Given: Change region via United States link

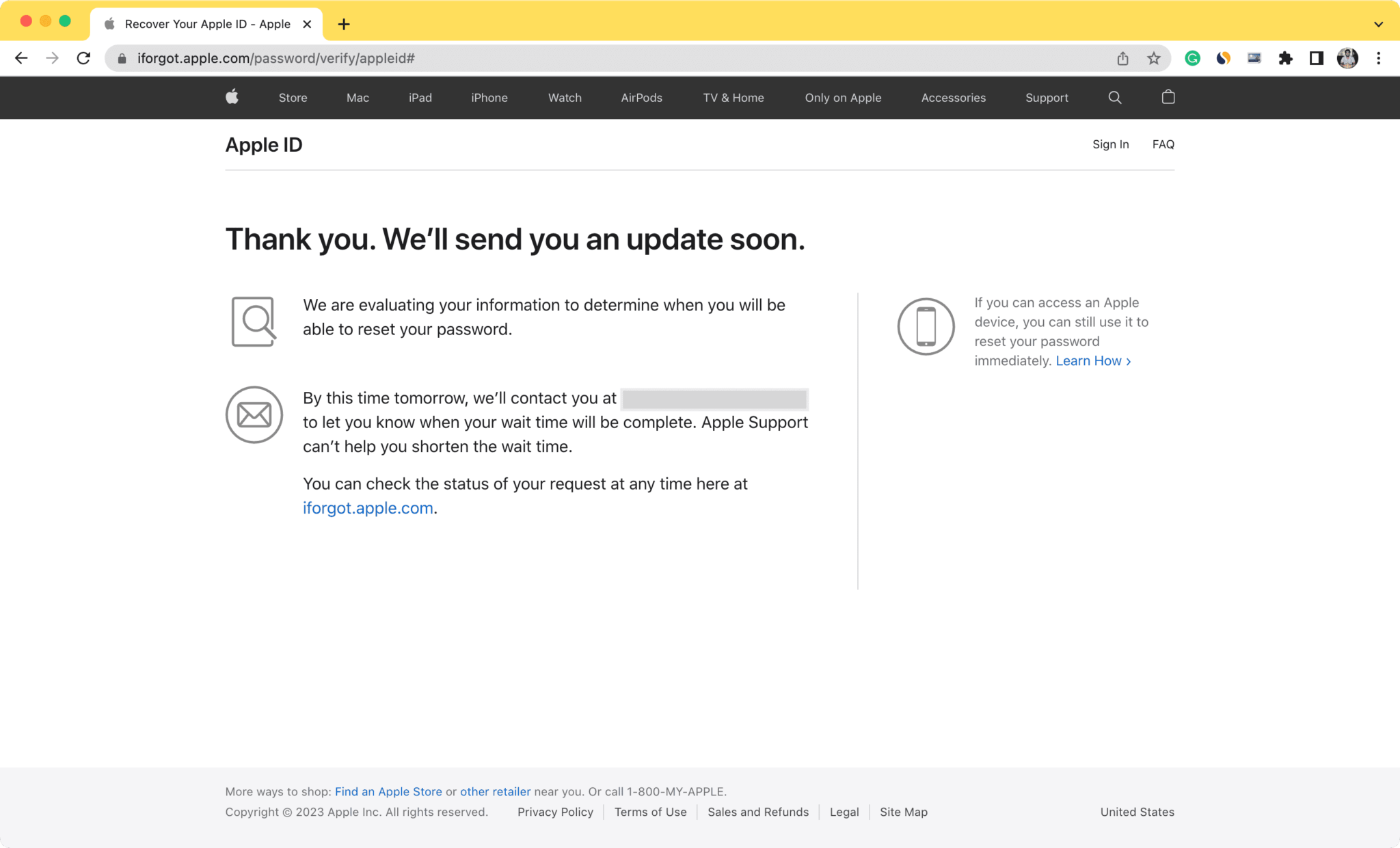Looking at the screenshot, I should tap(1137, 812).
